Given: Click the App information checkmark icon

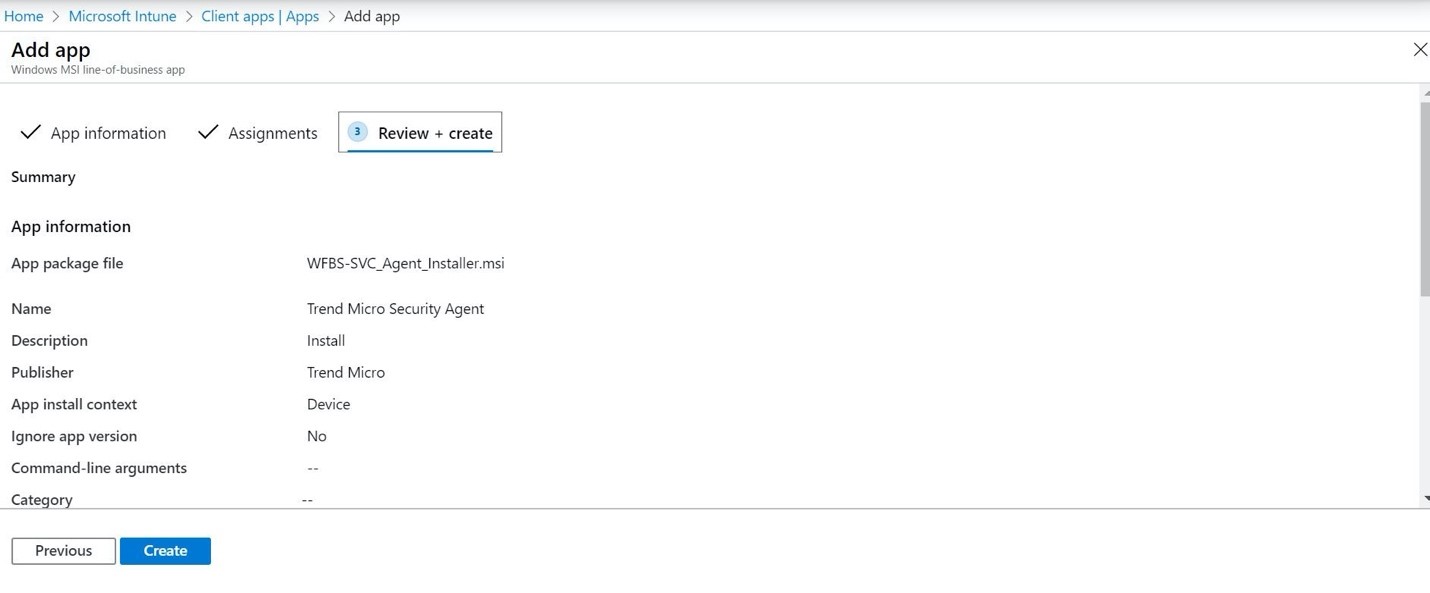Looking at the screenshot, I should pos(31,132).
